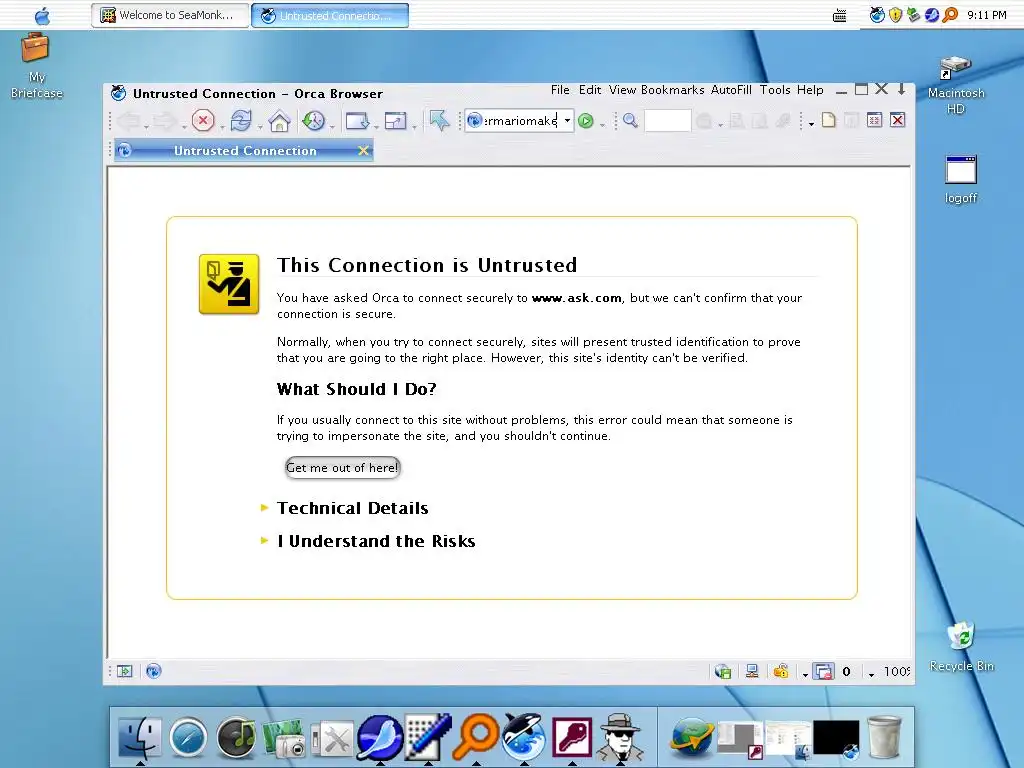Open the History clock icon

pos(314,121)
